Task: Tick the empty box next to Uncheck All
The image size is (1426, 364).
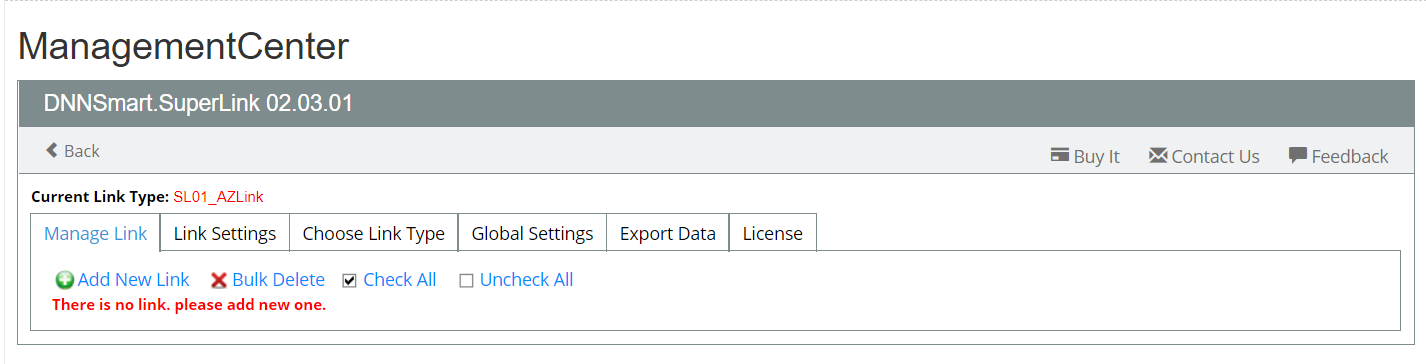Action: pyautogui.click(x=466, y=281)
